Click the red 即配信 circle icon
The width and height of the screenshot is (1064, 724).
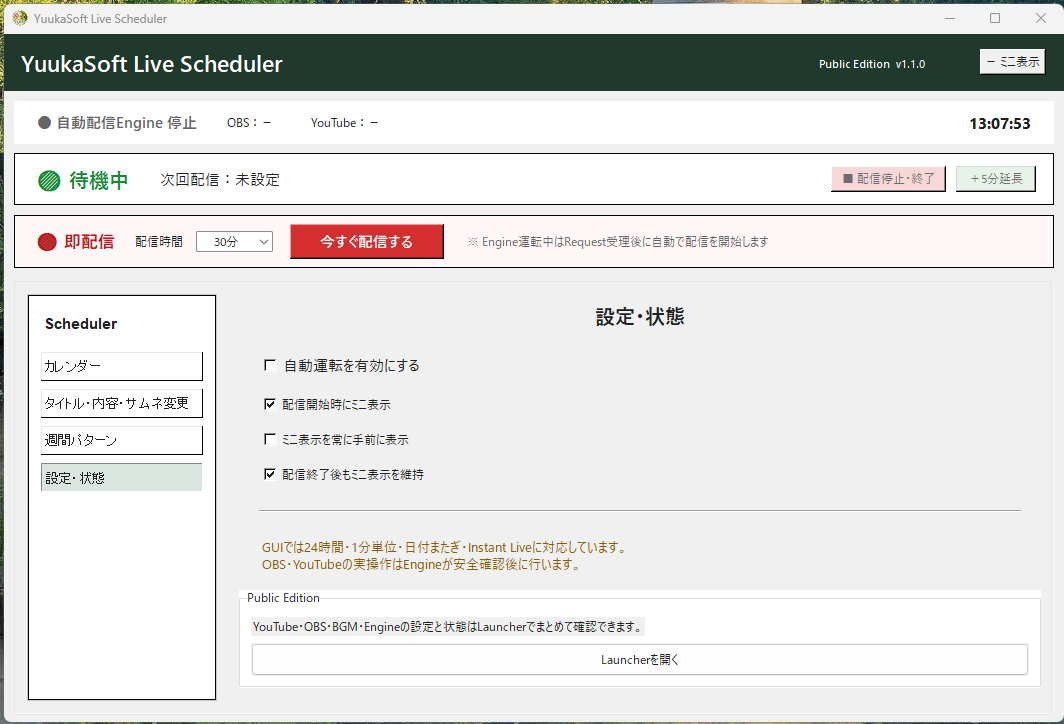coord(47,242)
